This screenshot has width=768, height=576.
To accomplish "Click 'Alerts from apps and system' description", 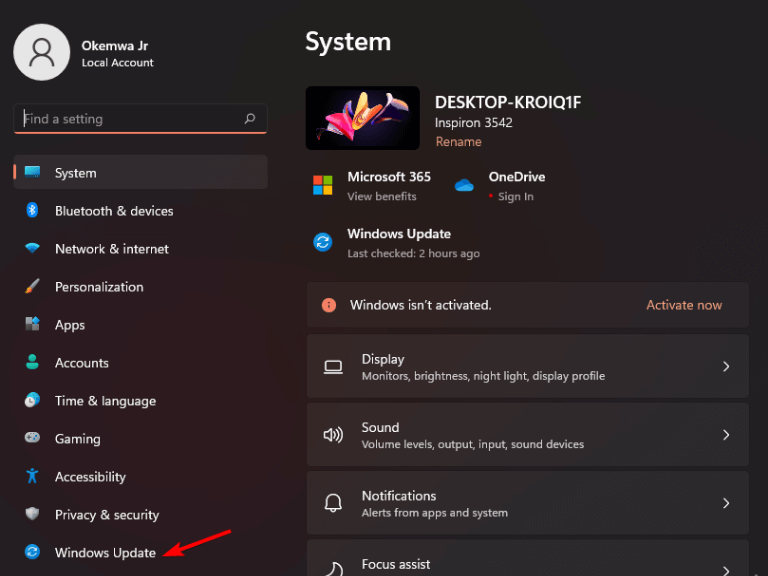I will [434, 513].
